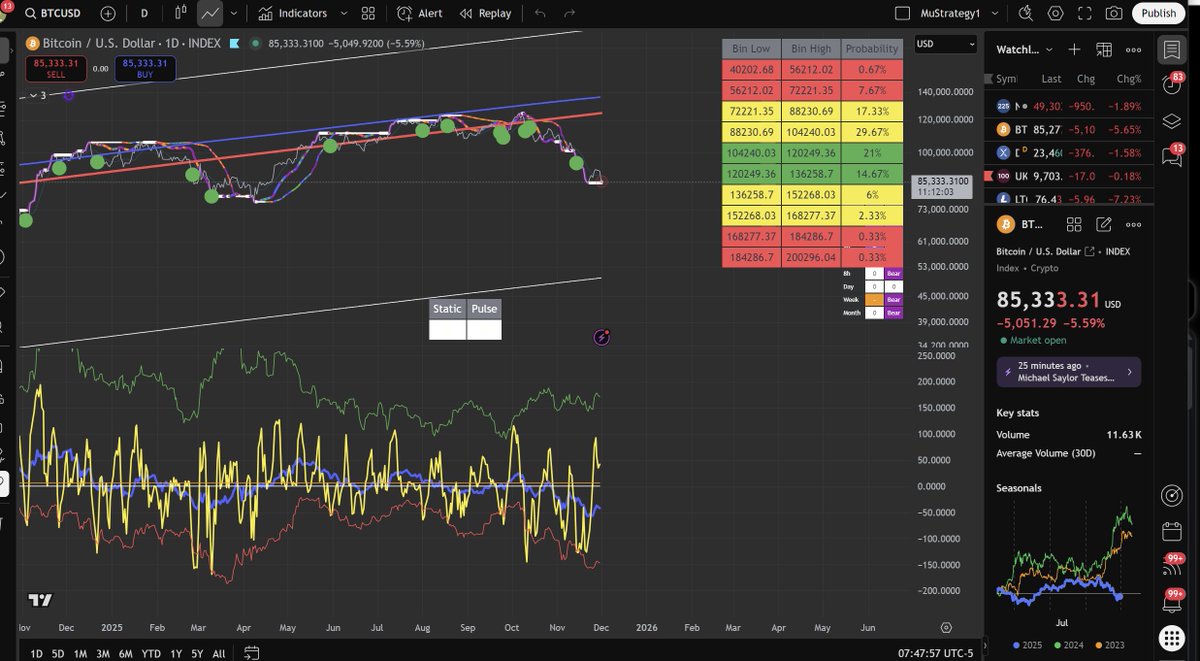Set chart range to 1D

click(36, 653)
